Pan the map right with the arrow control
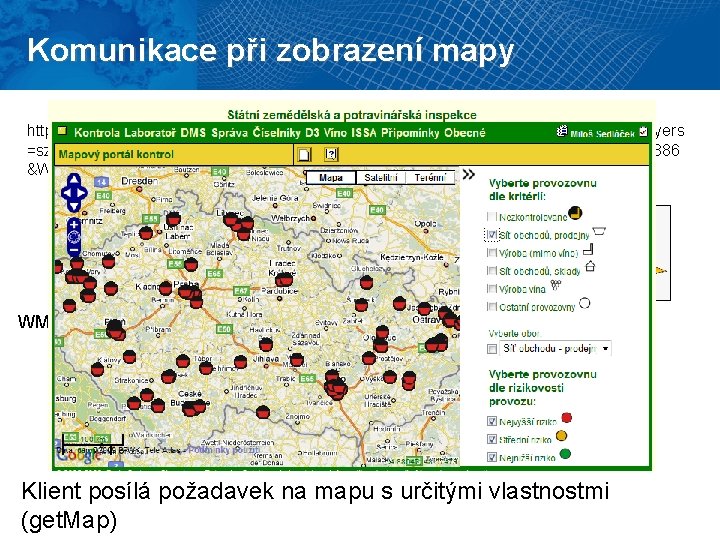The image size is (720, 540). point(83,193)
